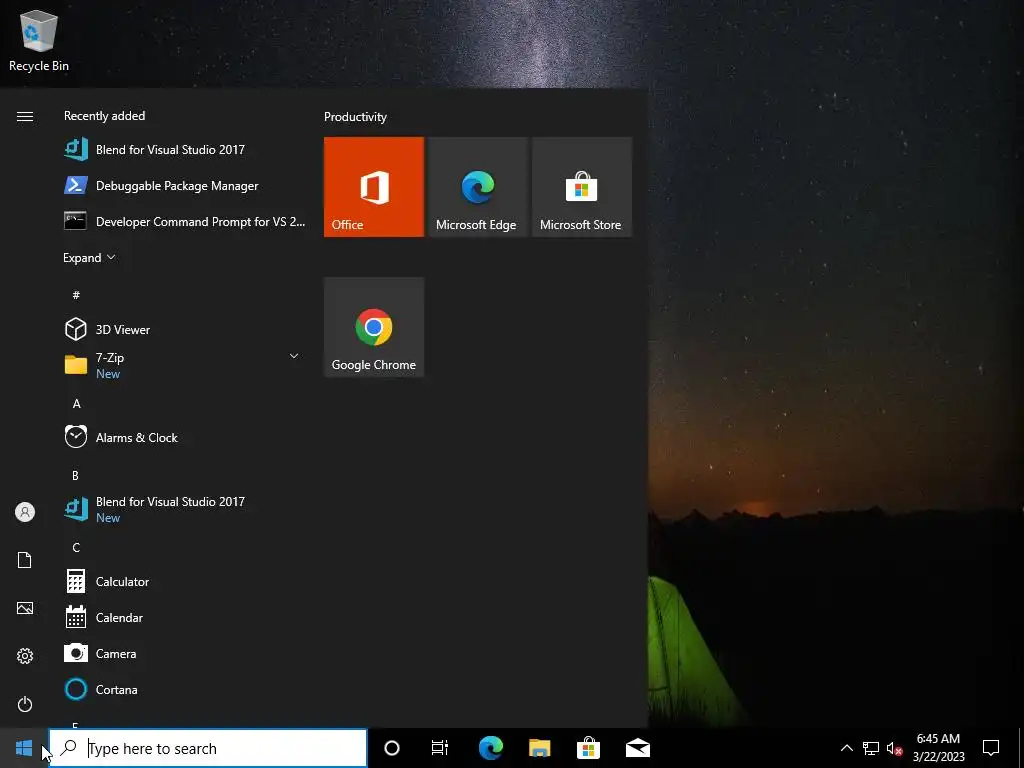Viewport: 1024px width, 768px height.
Task: Launch the Calculator app
Action: 185,581
